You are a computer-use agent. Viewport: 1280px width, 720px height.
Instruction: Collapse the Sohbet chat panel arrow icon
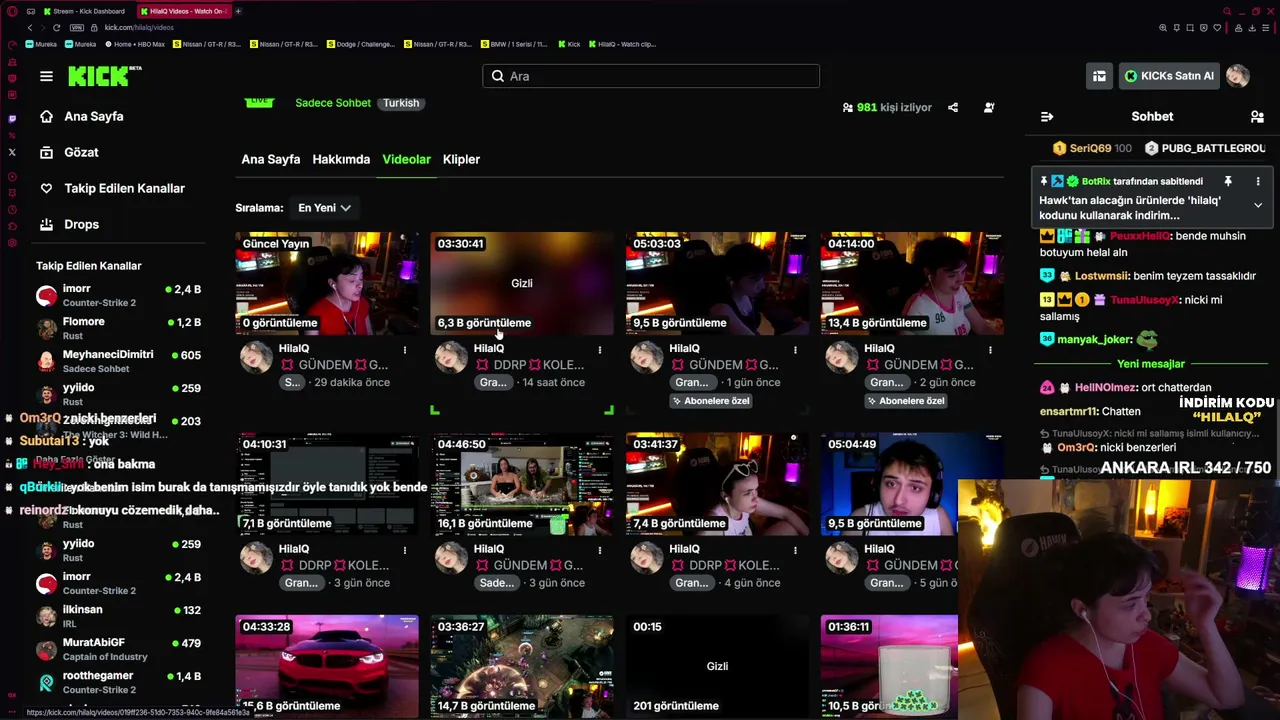1047,116
